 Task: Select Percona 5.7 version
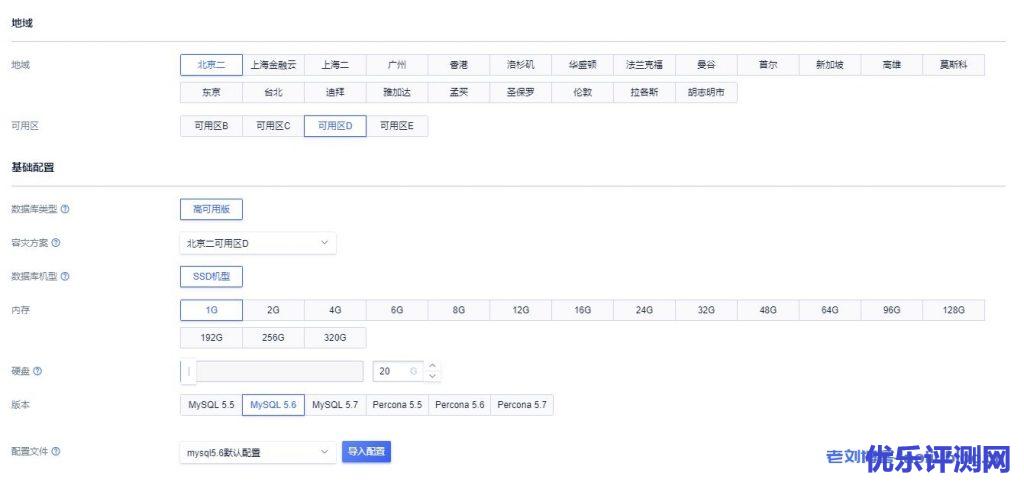pos(521,405)
